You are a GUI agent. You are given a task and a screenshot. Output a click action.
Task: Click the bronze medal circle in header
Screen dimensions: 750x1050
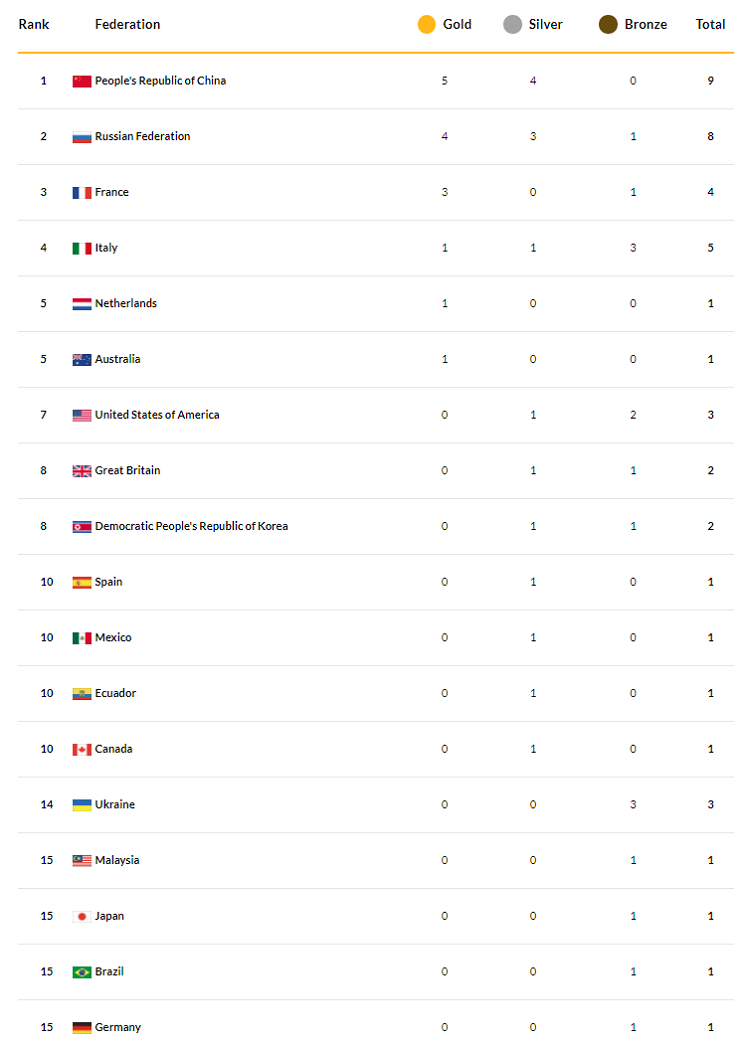point(608,25)
